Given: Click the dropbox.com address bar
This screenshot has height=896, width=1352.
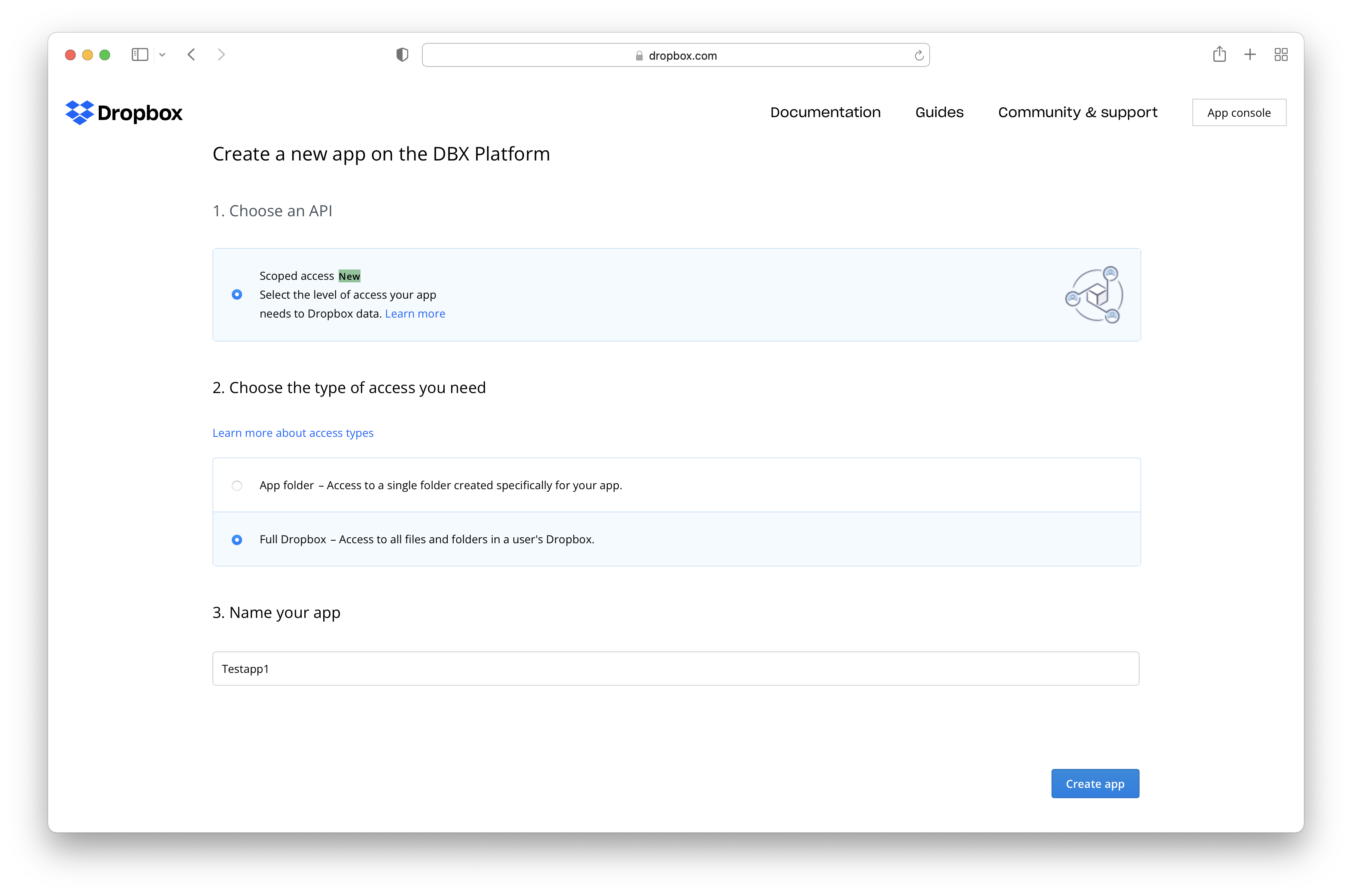Looking at the screenshot, I should (x=676, y=55).
